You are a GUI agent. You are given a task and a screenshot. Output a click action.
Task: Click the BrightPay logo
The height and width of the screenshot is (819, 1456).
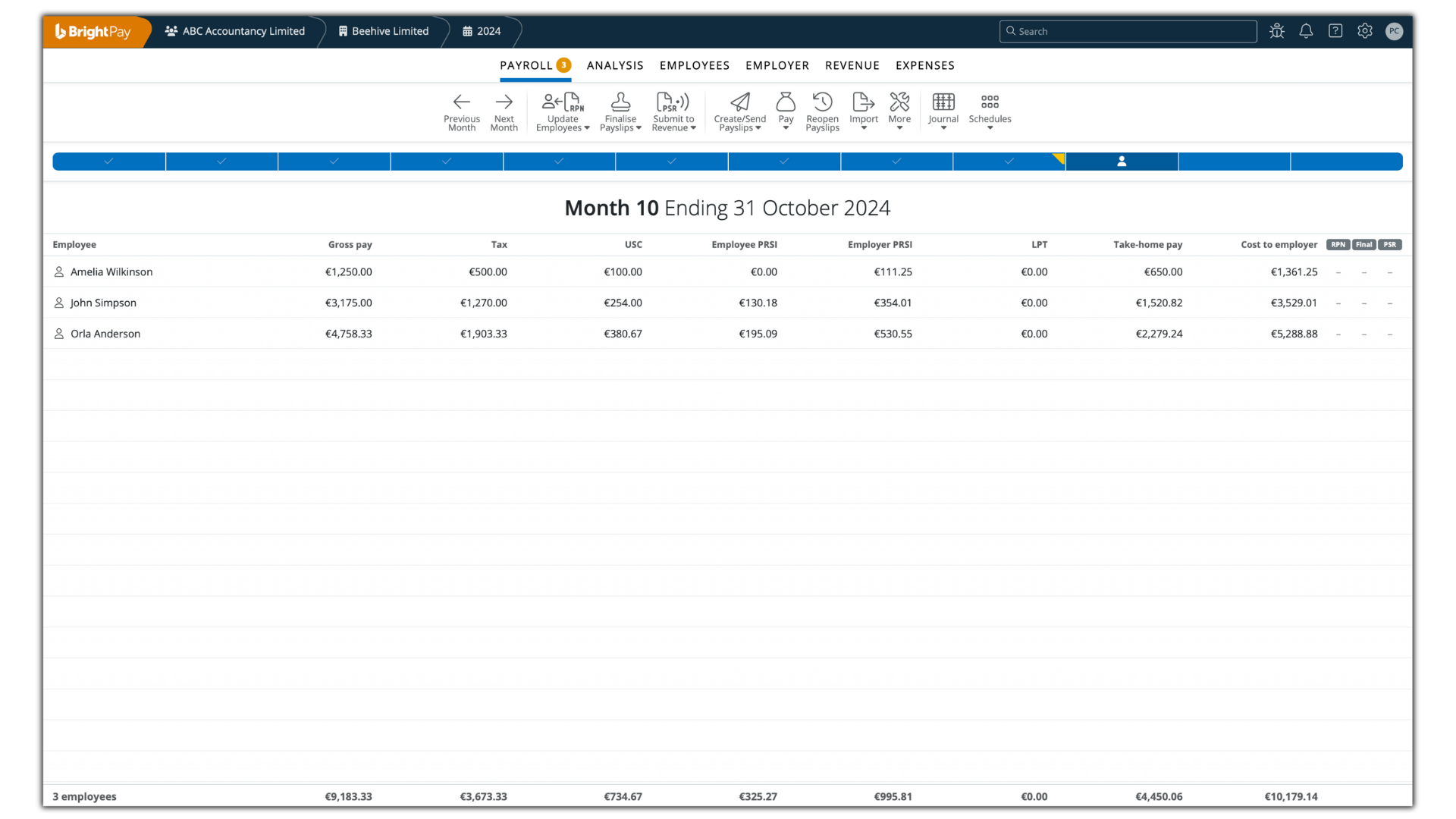pyautogui.click(x=93, y=31)
